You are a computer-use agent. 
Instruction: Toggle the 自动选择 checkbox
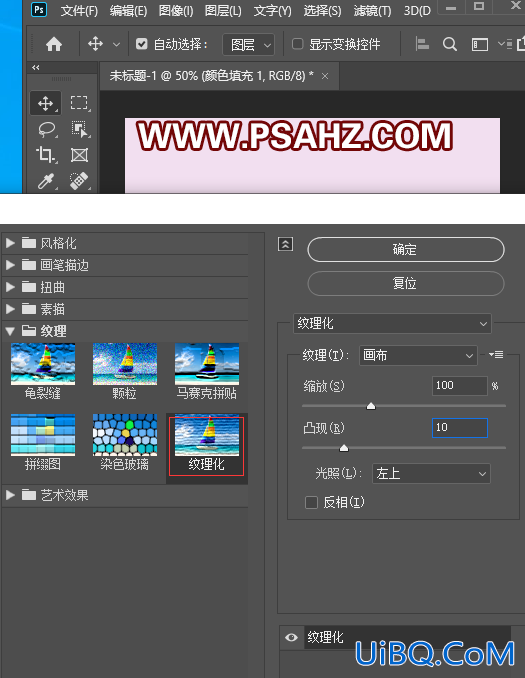pos(141,44)
